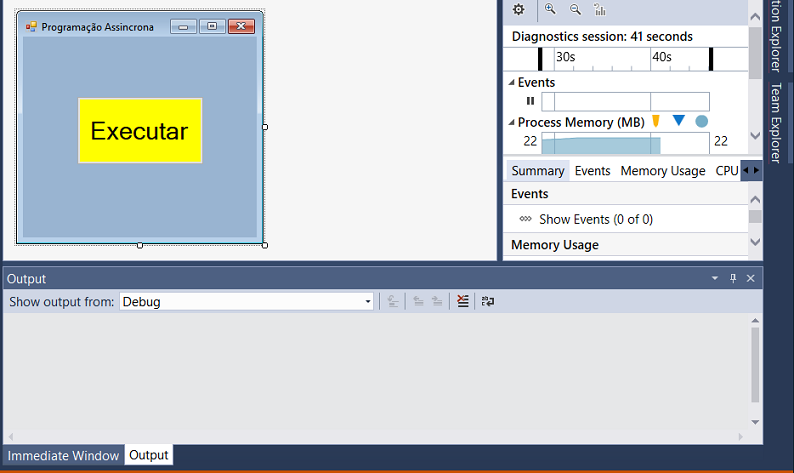Click the Process Memory usage graph
The width and height of the screenshot is (794, 473).
[625, 143]
